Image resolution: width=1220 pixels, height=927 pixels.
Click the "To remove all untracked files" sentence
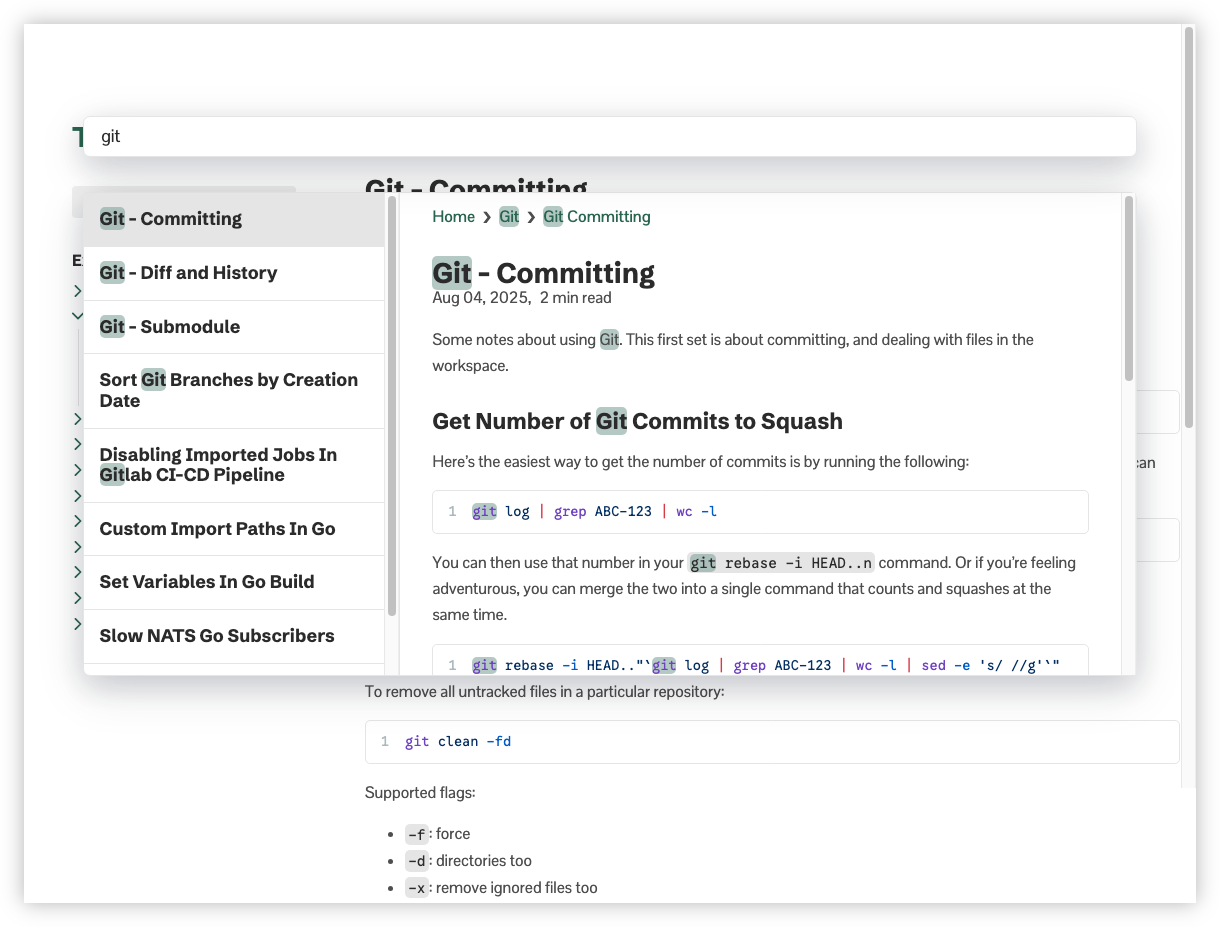[544, 692]
